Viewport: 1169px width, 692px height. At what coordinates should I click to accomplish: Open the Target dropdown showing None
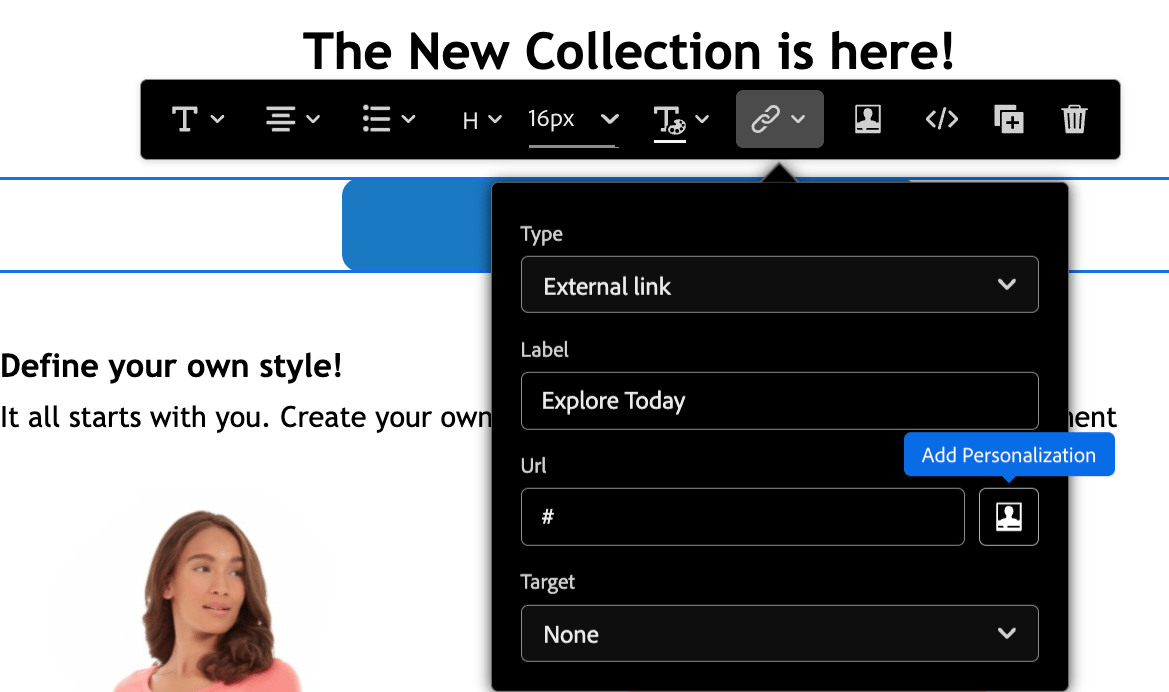[x=779, y=633]
